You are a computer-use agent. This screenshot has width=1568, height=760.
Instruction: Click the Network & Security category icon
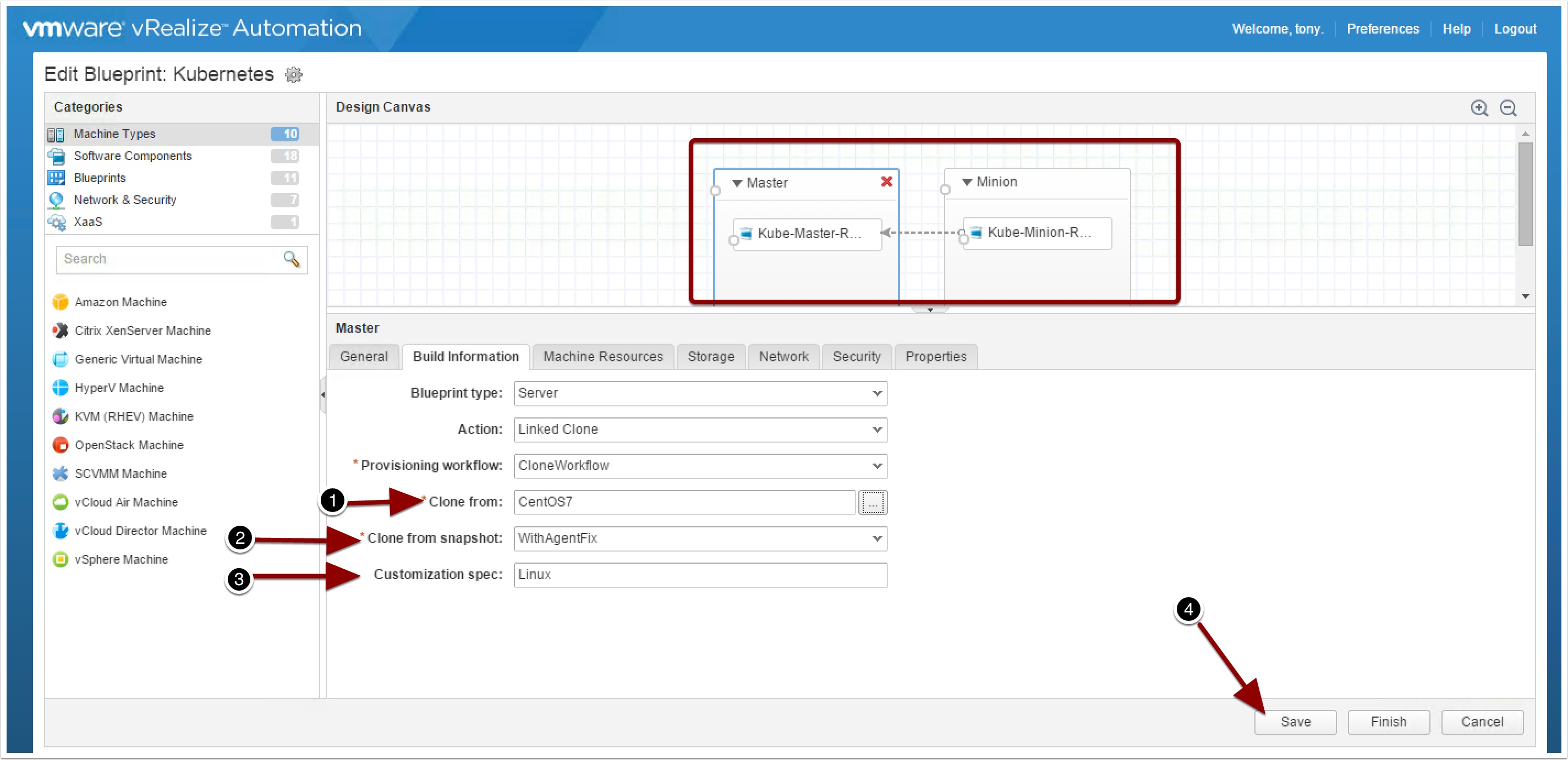click(56, 200)
